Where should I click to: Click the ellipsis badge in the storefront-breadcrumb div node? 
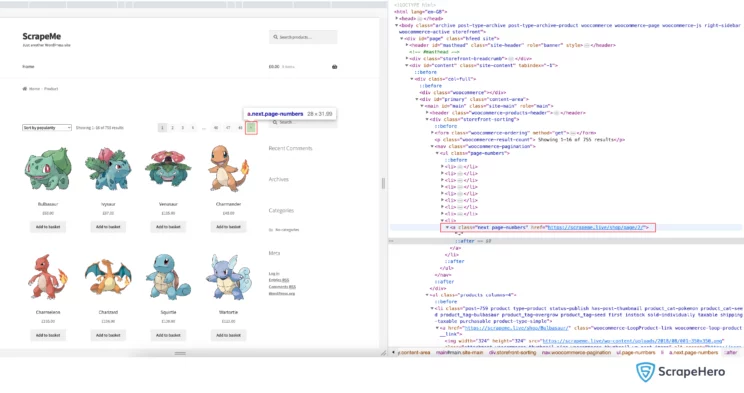[511, 59]
